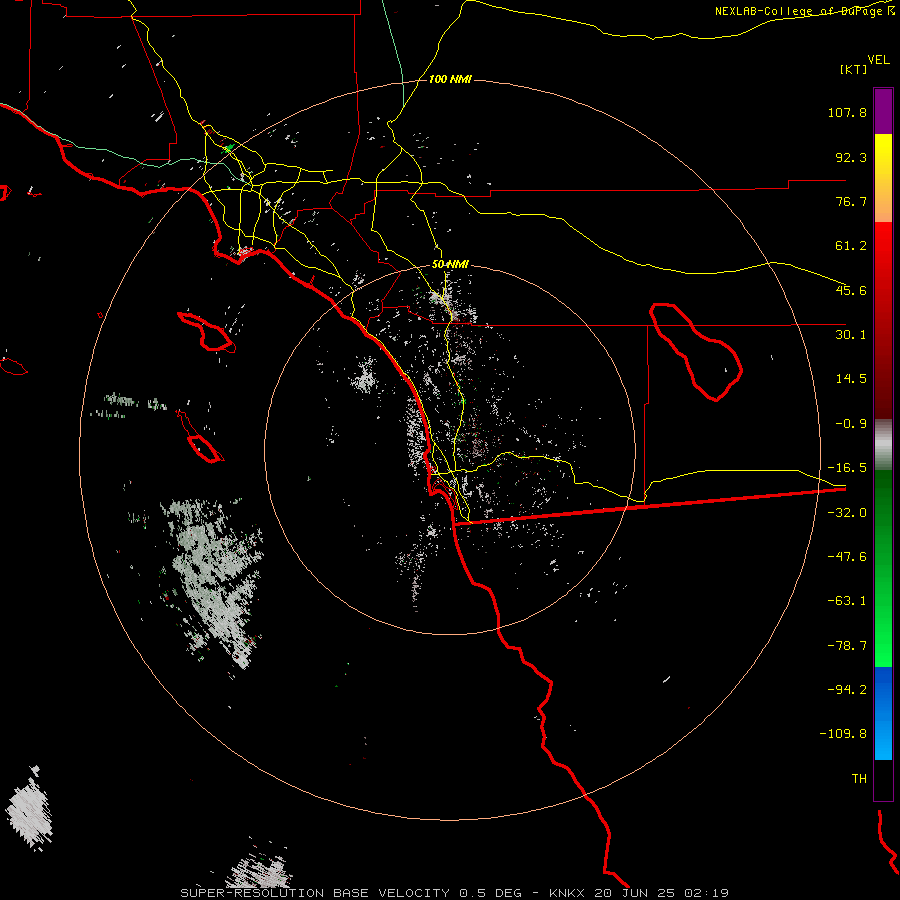The image size is (900, 900).
Task: Click the Salton Sea outline on the map
Action: click(696, 351)
